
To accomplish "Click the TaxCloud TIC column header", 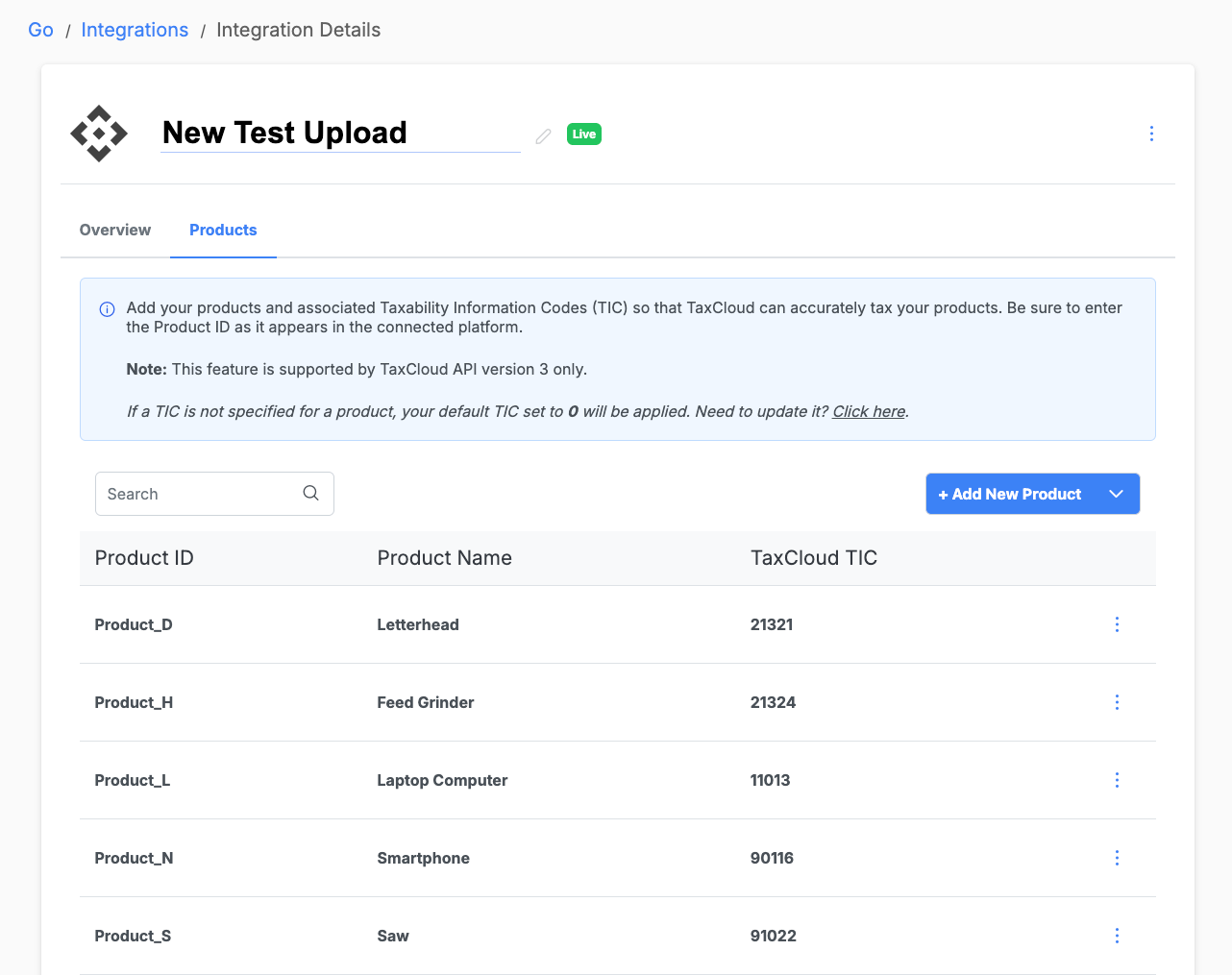I will [x=814, y=558].
